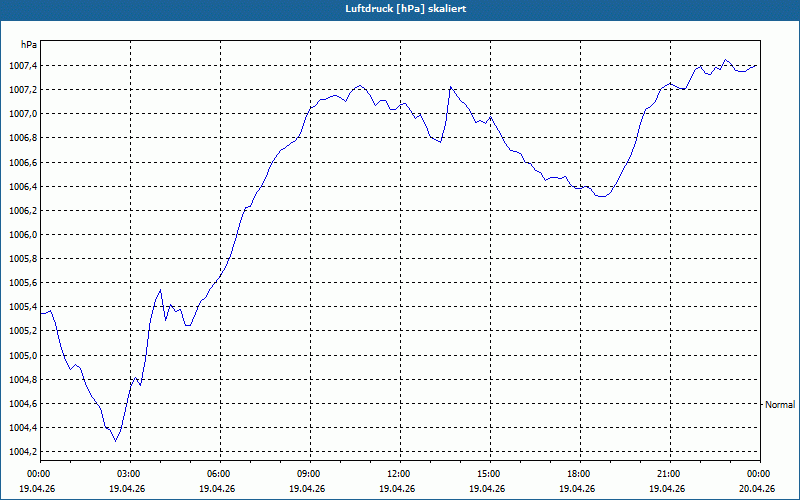Screen dimensions: 800x500
Task: Click the "15:00" time label
Action: pos(490,474)
